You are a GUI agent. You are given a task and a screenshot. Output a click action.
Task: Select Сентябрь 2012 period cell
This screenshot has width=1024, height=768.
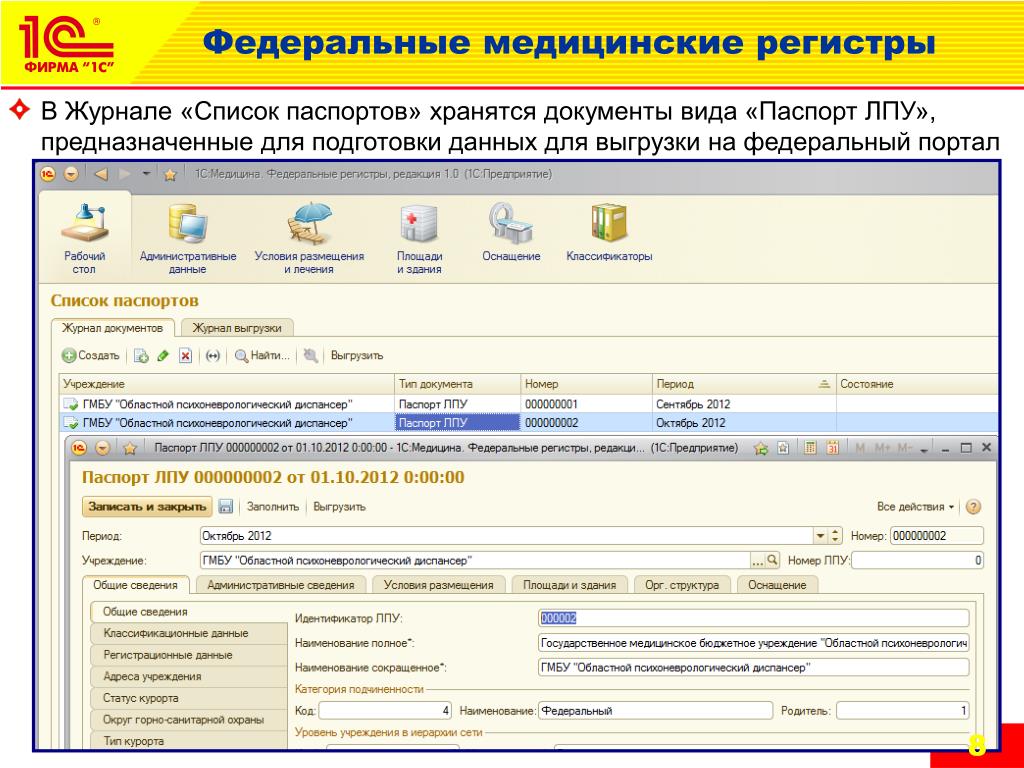[x=744, y=404]
